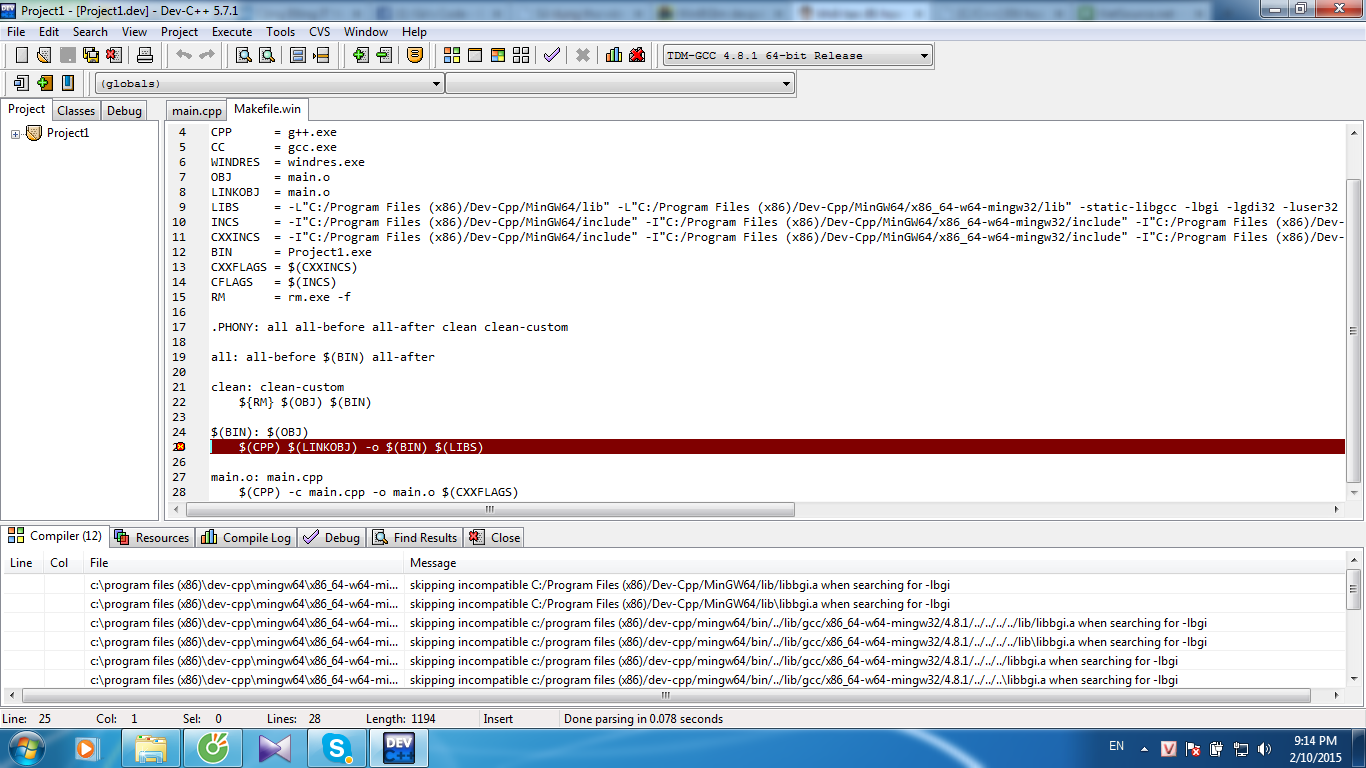Open the Profile analysis bar chart icon
Viewport: 1366px width, 768px height.
(x=613, y=55)
